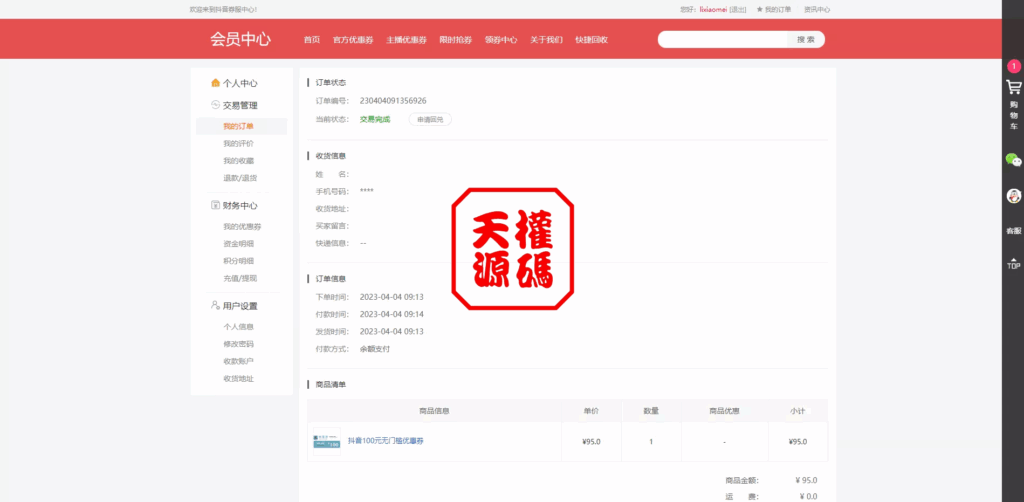
Task: Select 修改密码 in left sidebar
Action: coord(238,344)
